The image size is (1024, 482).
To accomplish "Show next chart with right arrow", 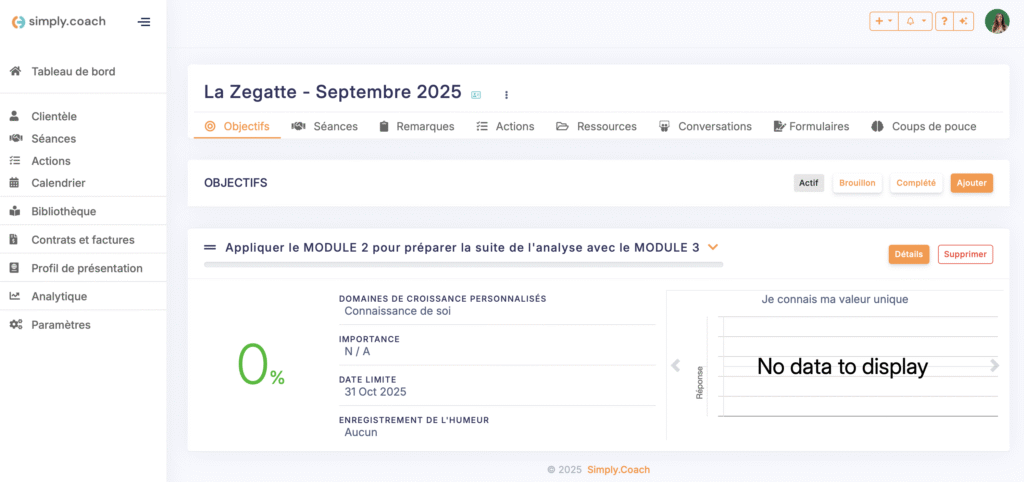I will [994, 366].
